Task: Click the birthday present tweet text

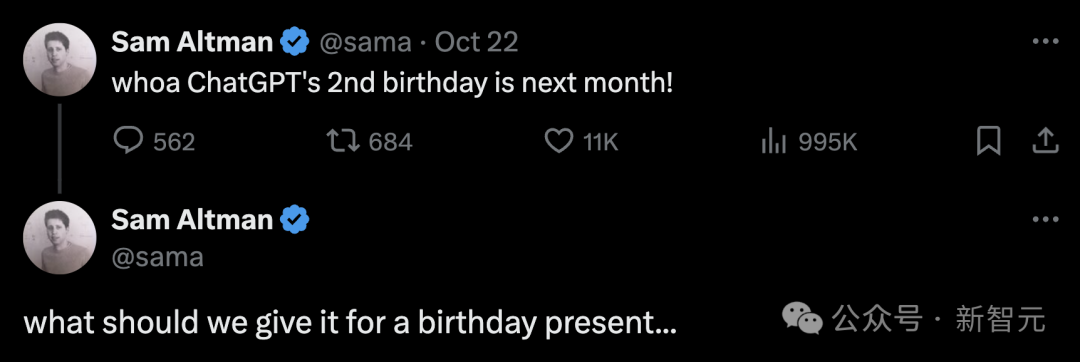Action: tap(351, 322)
